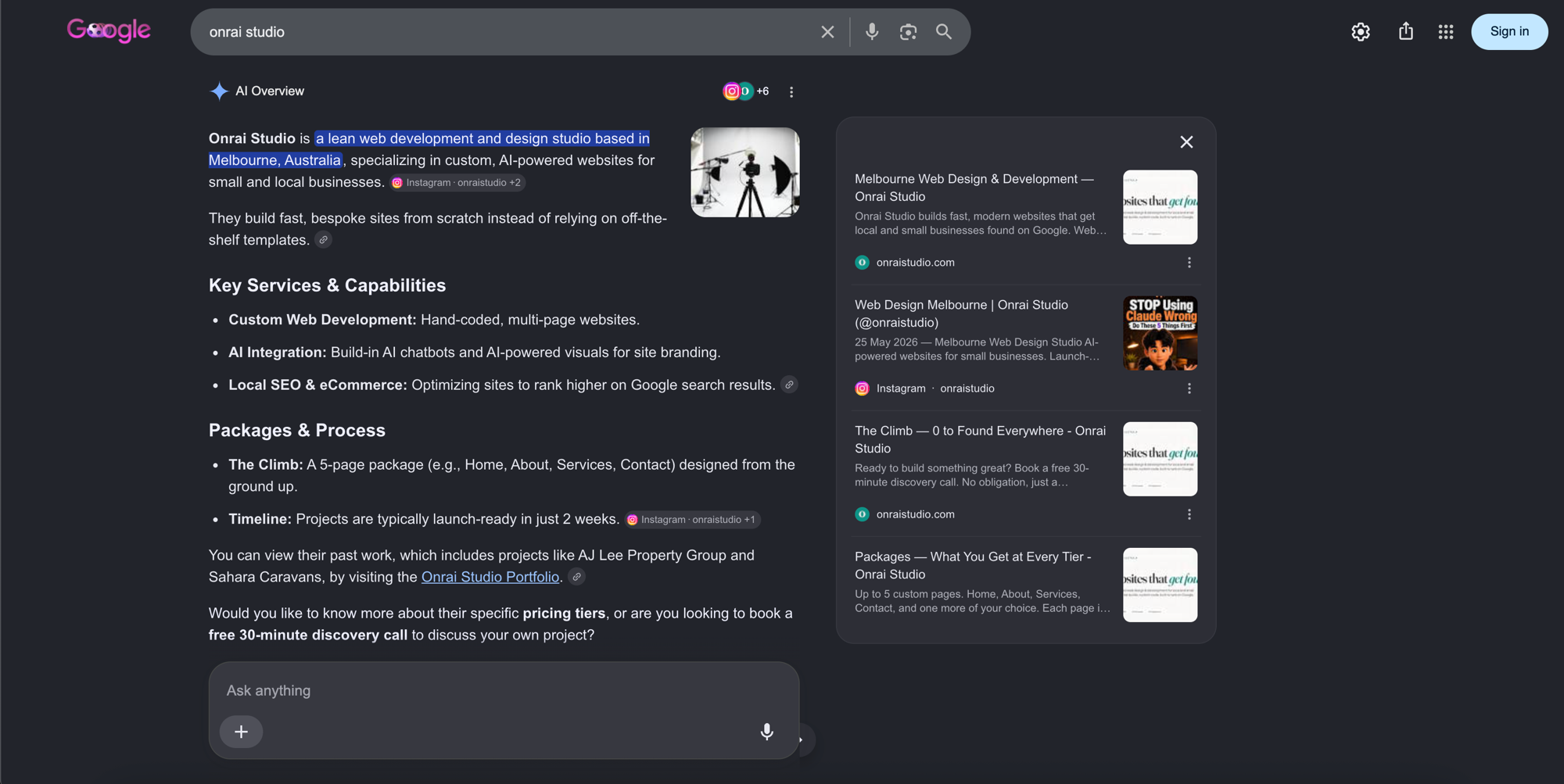This screenshot has width=1564, height=784.
Task: Click the AI Overview sparkle icon
Action: (x=219, y=91)
